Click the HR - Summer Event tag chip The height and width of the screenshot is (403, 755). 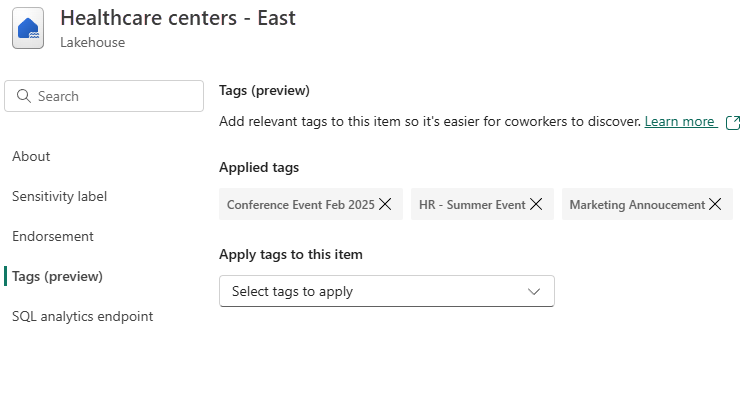(471, 204)
